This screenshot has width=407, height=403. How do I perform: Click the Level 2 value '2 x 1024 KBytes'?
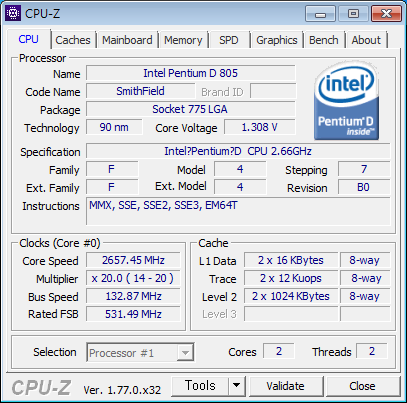pos(291,296)
